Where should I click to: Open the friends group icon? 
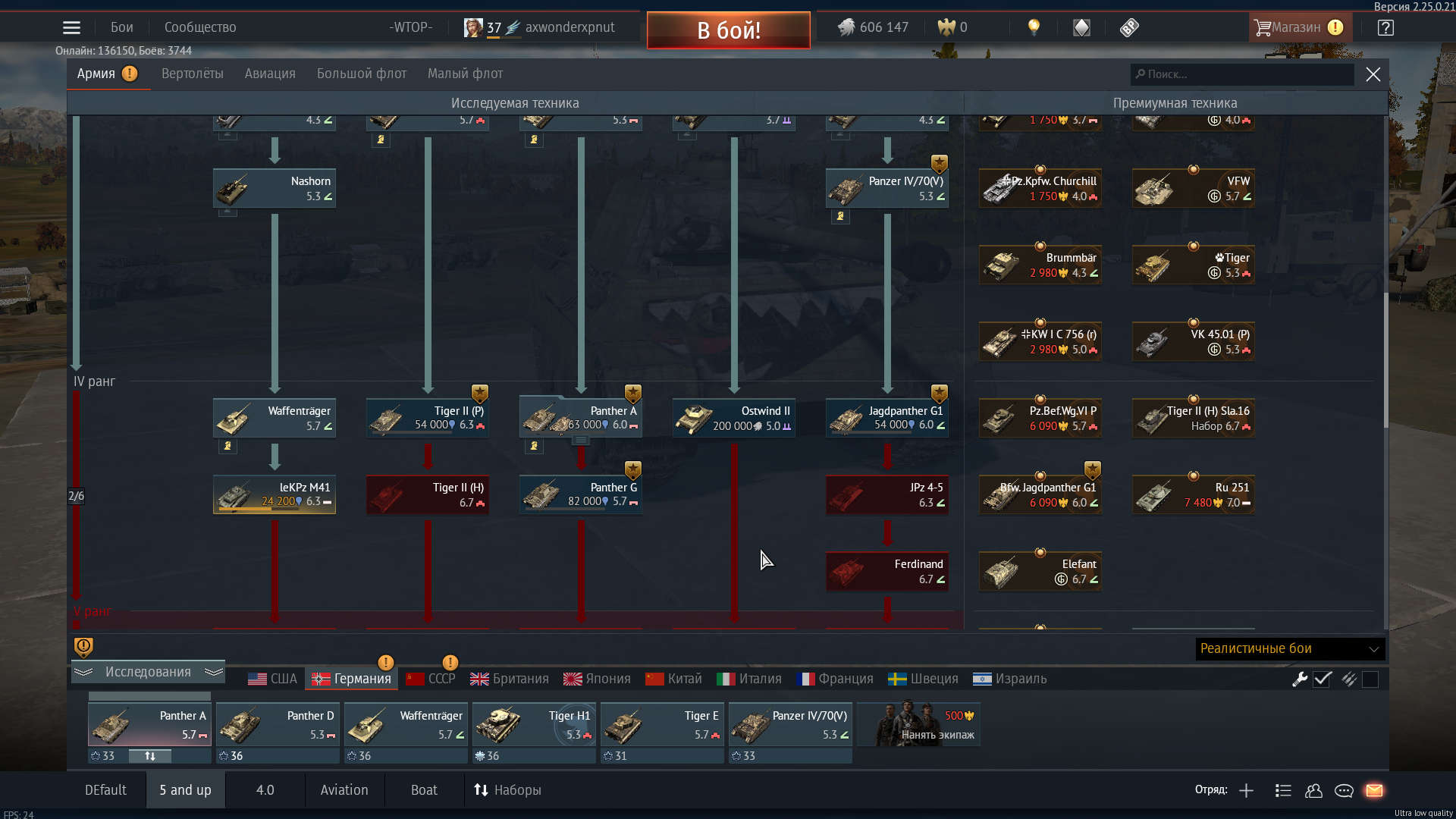pyautogui.click(x=1313, y=791)
